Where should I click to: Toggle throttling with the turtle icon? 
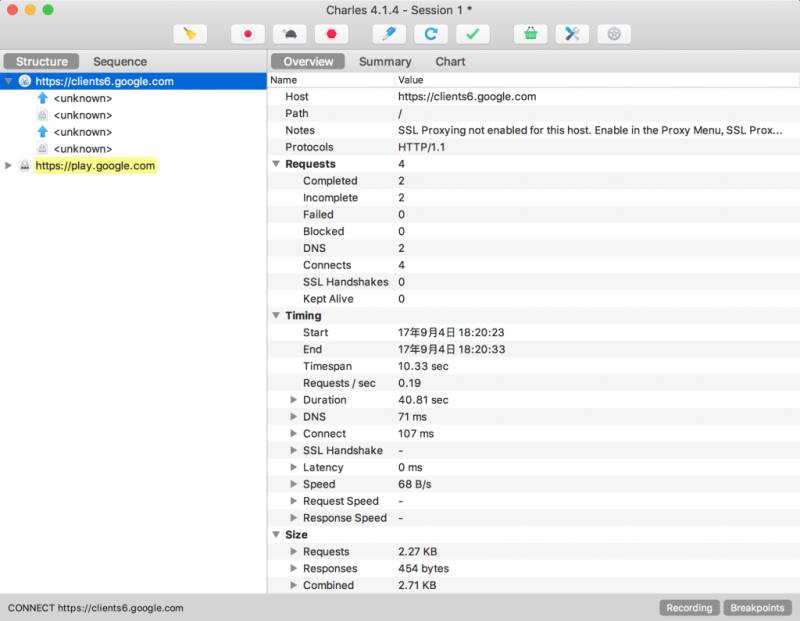289,34
